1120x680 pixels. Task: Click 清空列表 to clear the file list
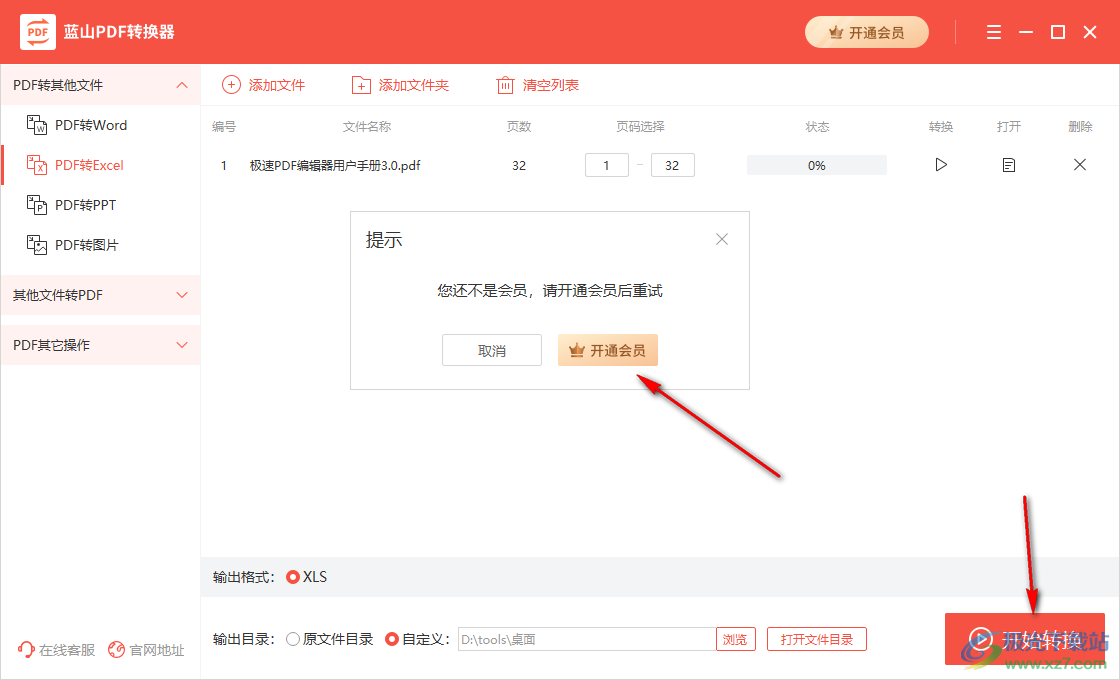[538, 85]
